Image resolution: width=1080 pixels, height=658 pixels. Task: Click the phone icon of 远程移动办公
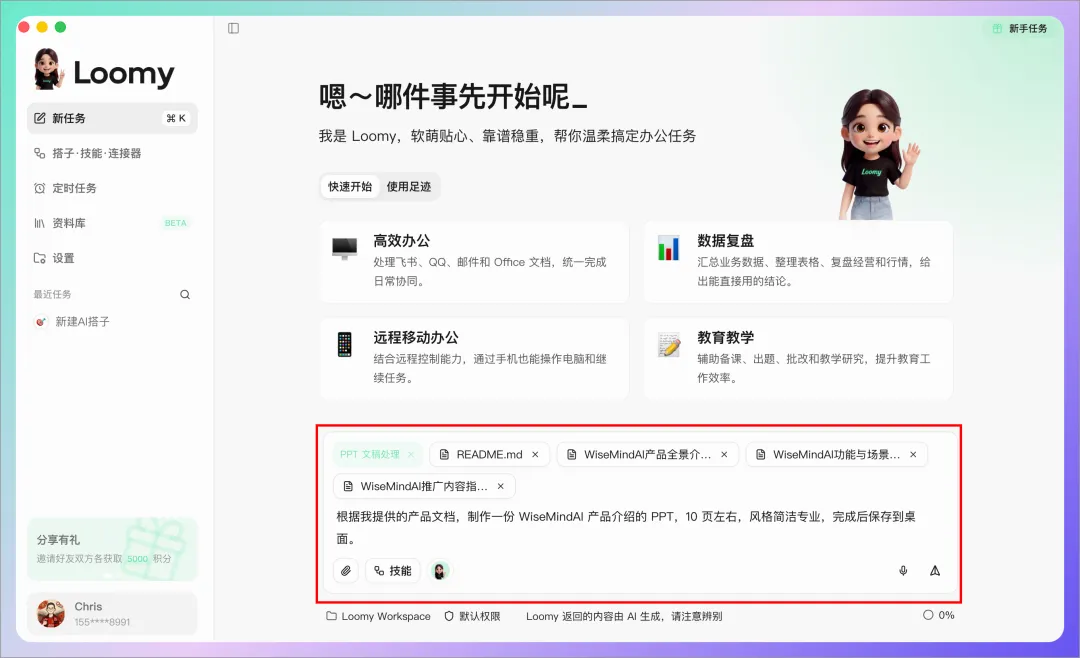[344, 345]
